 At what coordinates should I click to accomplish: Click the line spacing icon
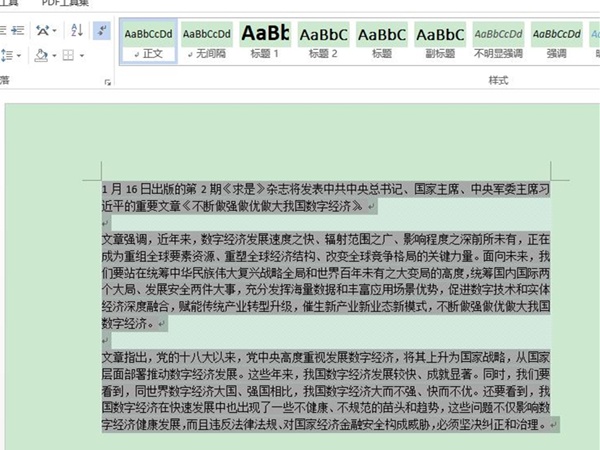click(x=5, y=56)
